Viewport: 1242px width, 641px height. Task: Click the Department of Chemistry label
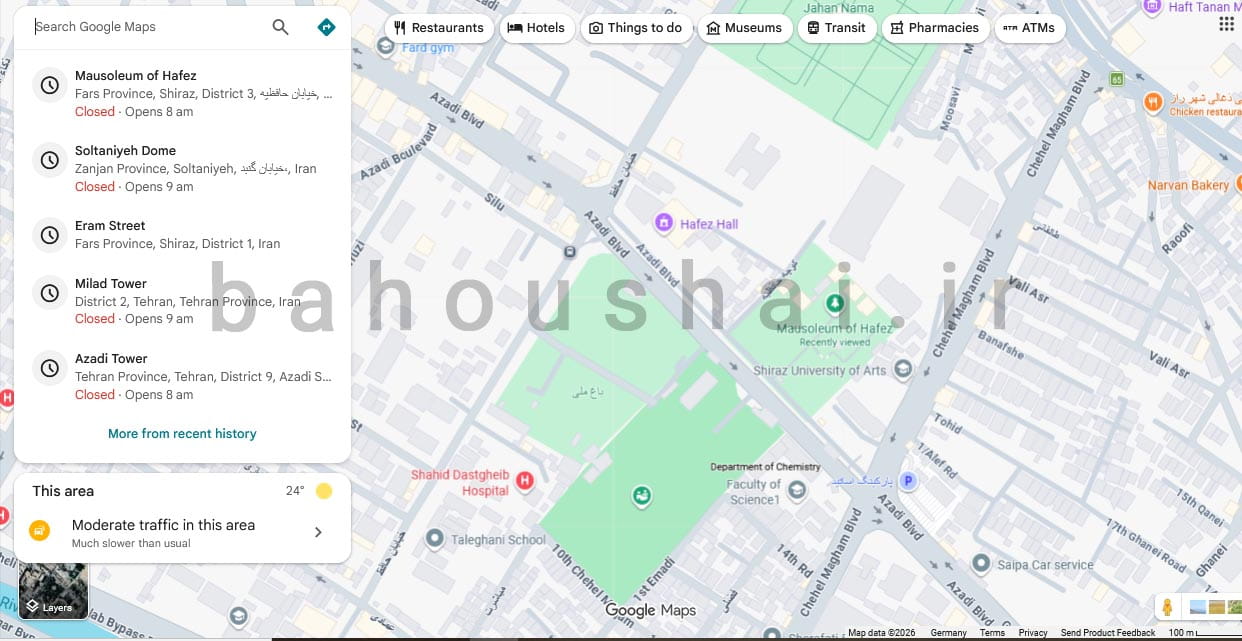[765, 467]
